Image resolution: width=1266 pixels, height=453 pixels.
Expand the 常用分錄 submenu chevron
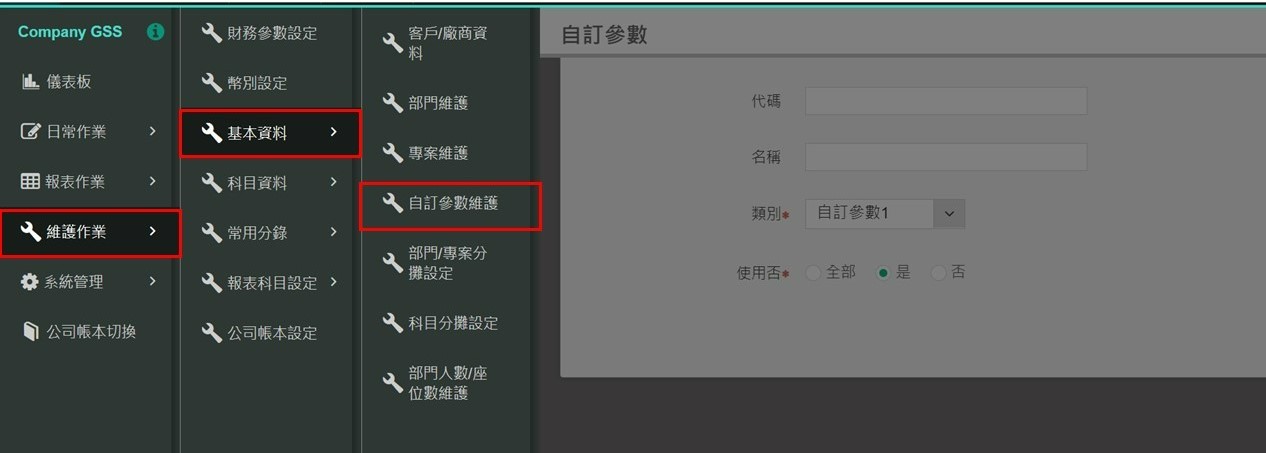pyautogui.click(x=333, y=232)
